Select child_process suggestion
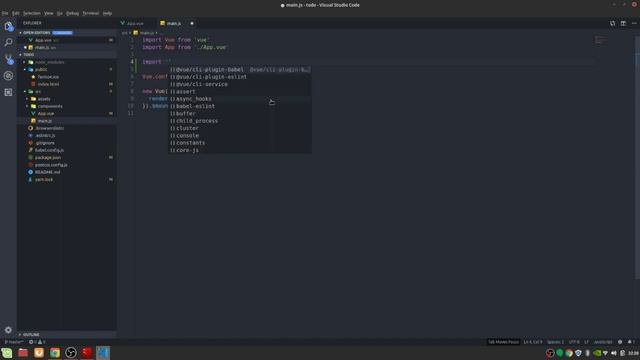640x360 pixels. point(240,121)
